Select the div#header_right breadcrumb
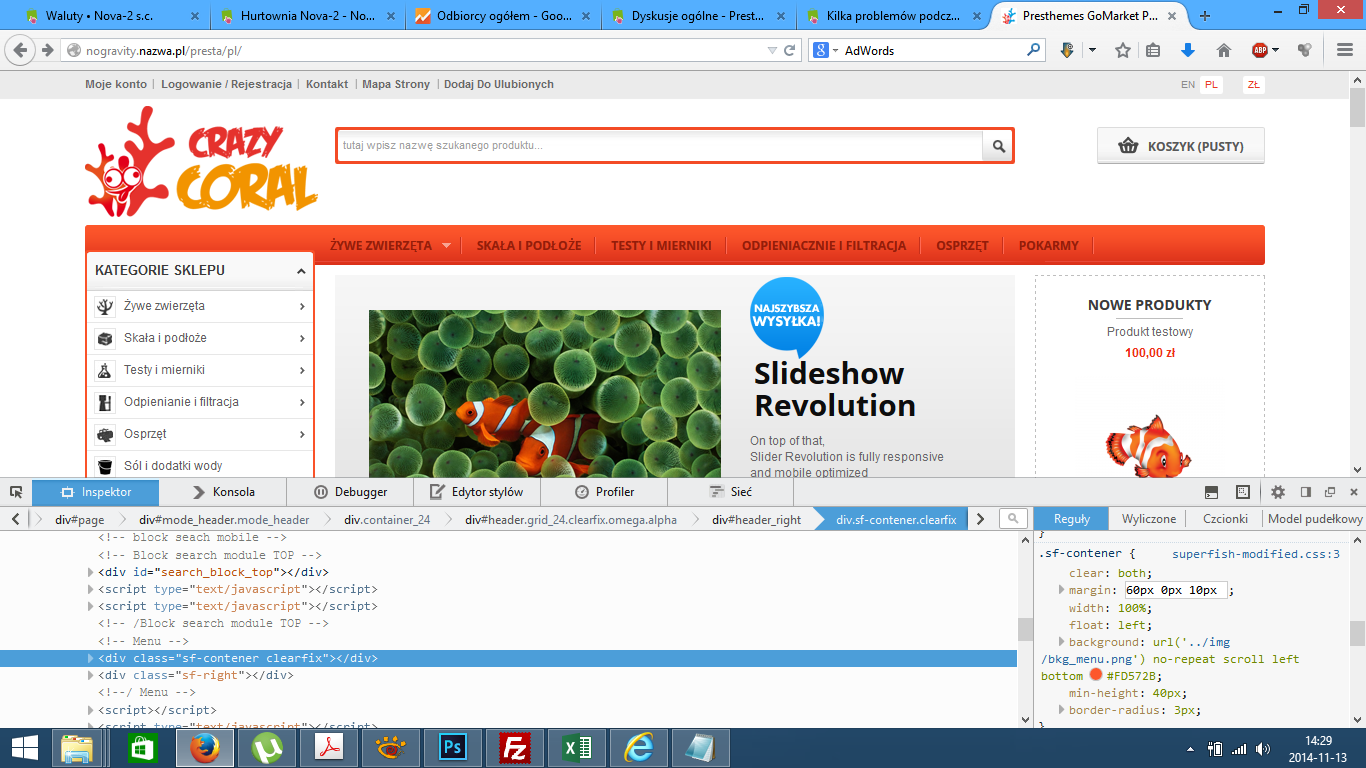The width and height of the screenshot is (1366, 768). 757,519
